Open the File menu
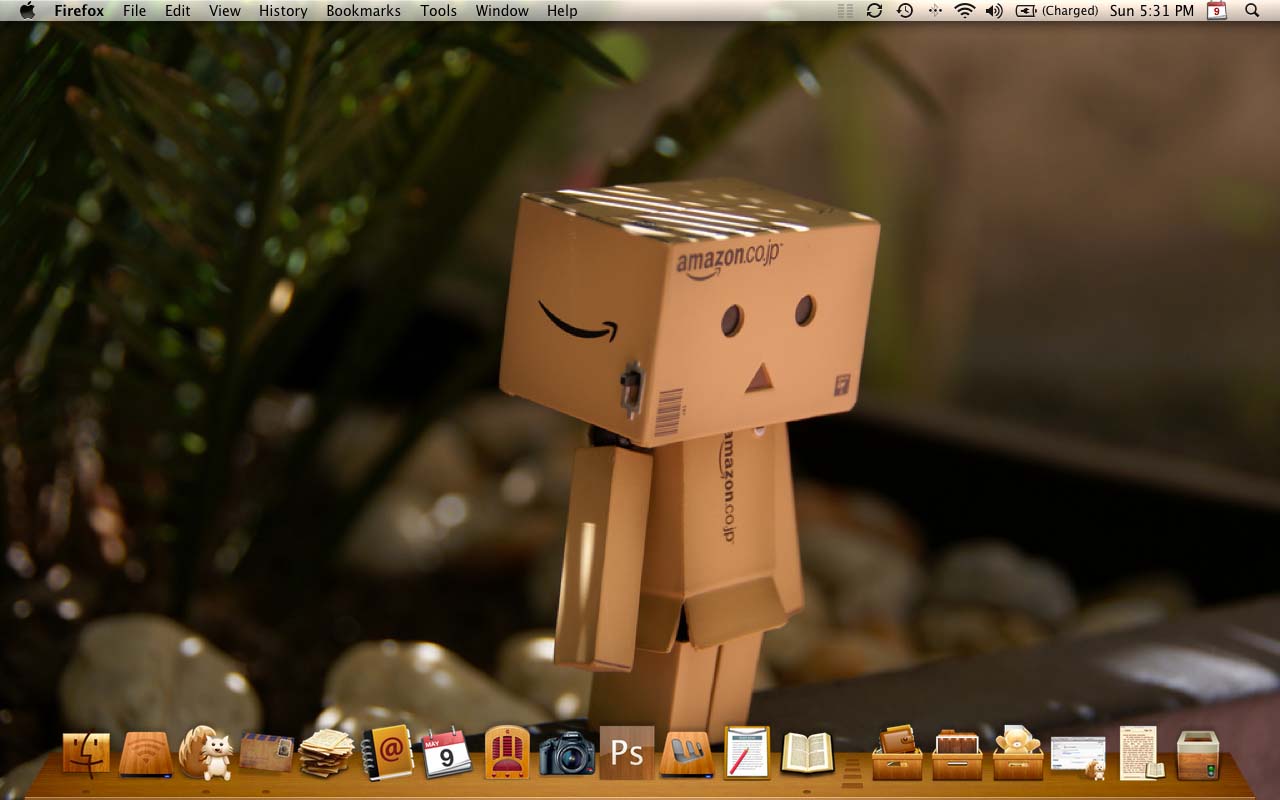 pyautogui.click(x=134, y=11)
